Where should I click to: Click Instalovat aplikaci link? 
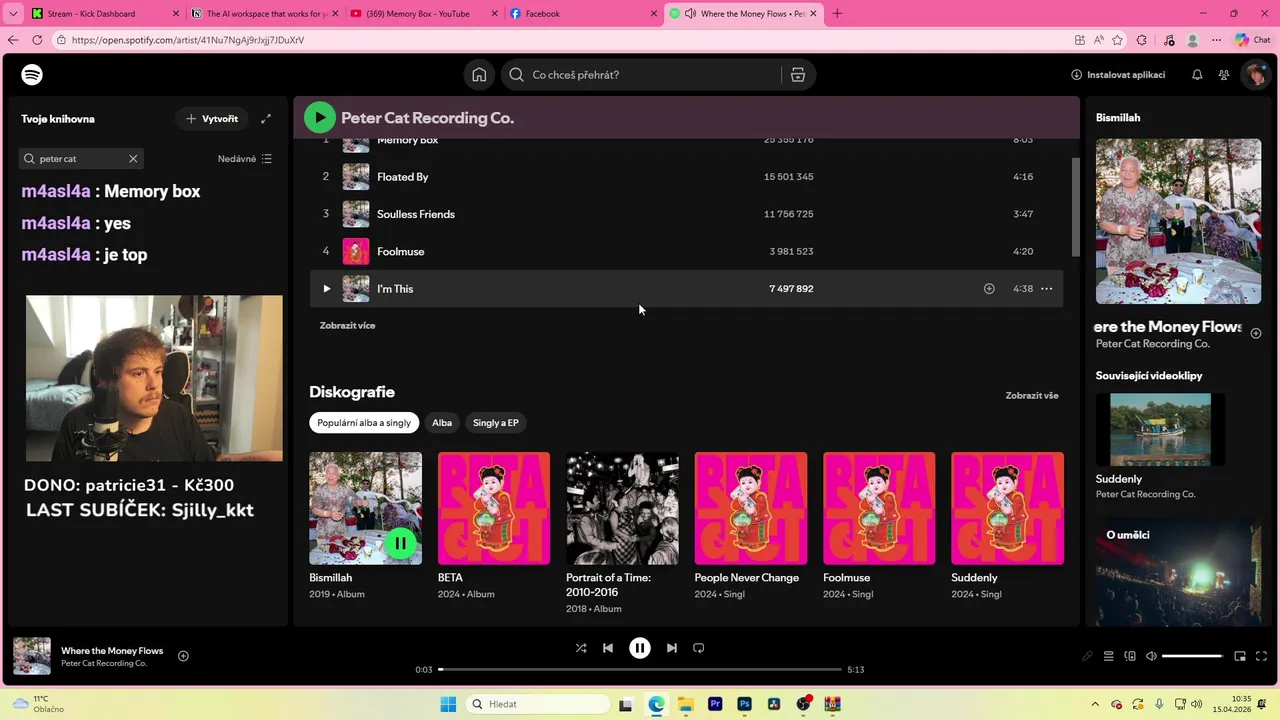[x=1118, y=75]
